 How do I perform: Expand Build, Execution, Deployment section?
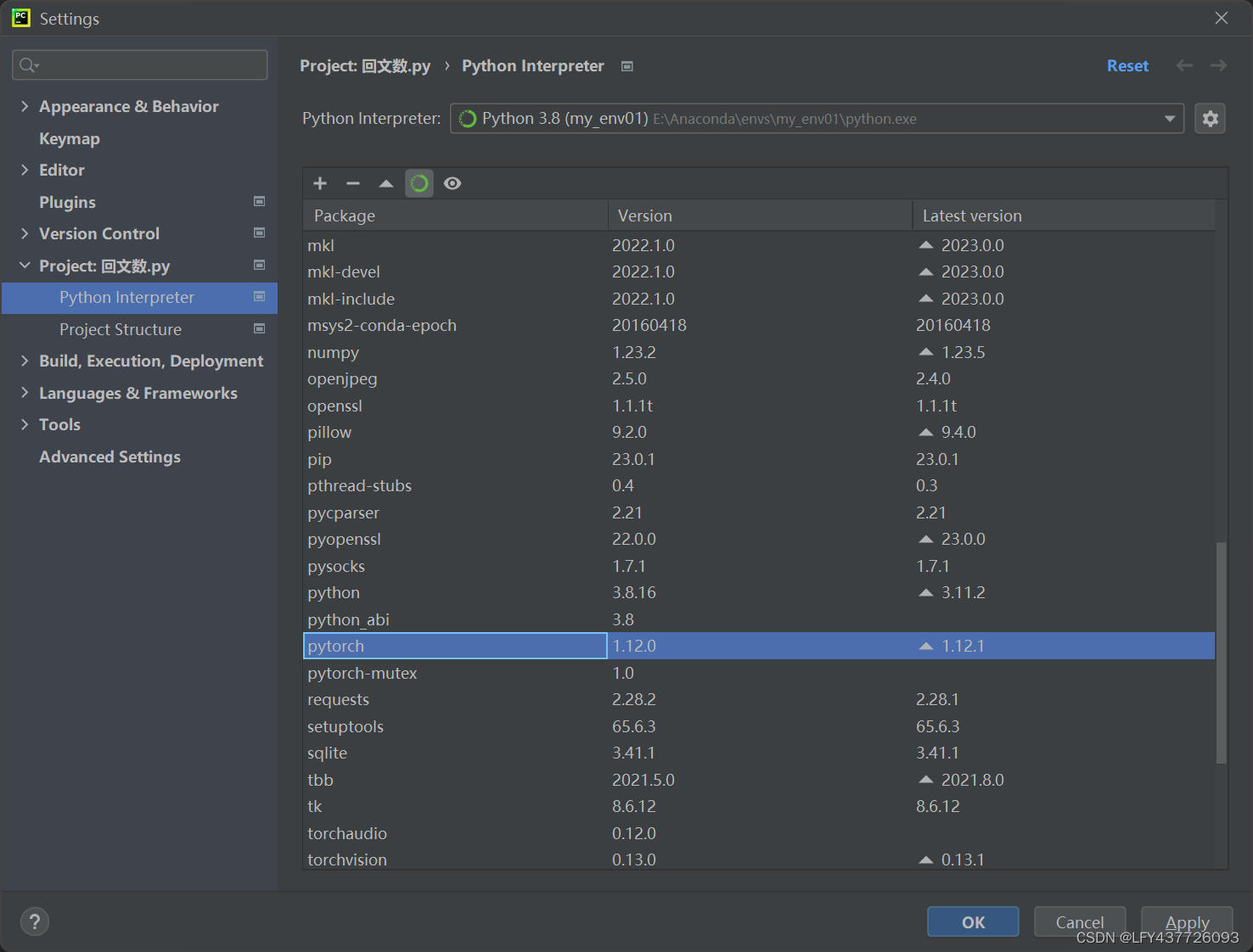tap(25, 361)
